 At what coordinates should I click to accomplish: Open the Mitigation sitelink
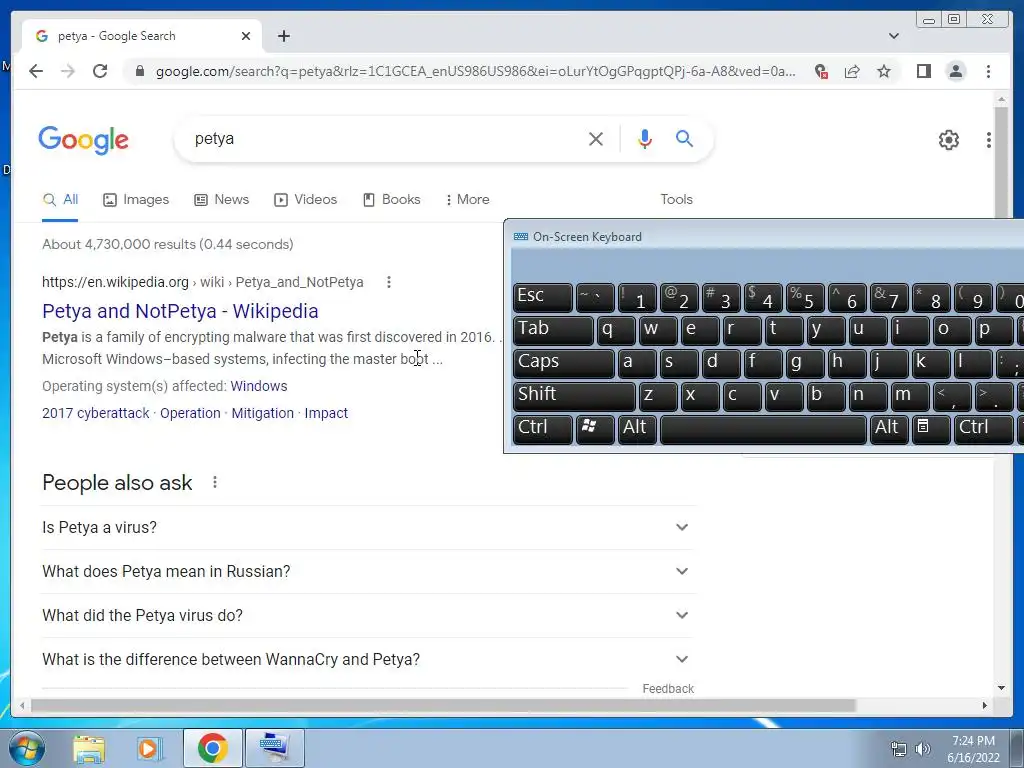(x=263, y=413)
